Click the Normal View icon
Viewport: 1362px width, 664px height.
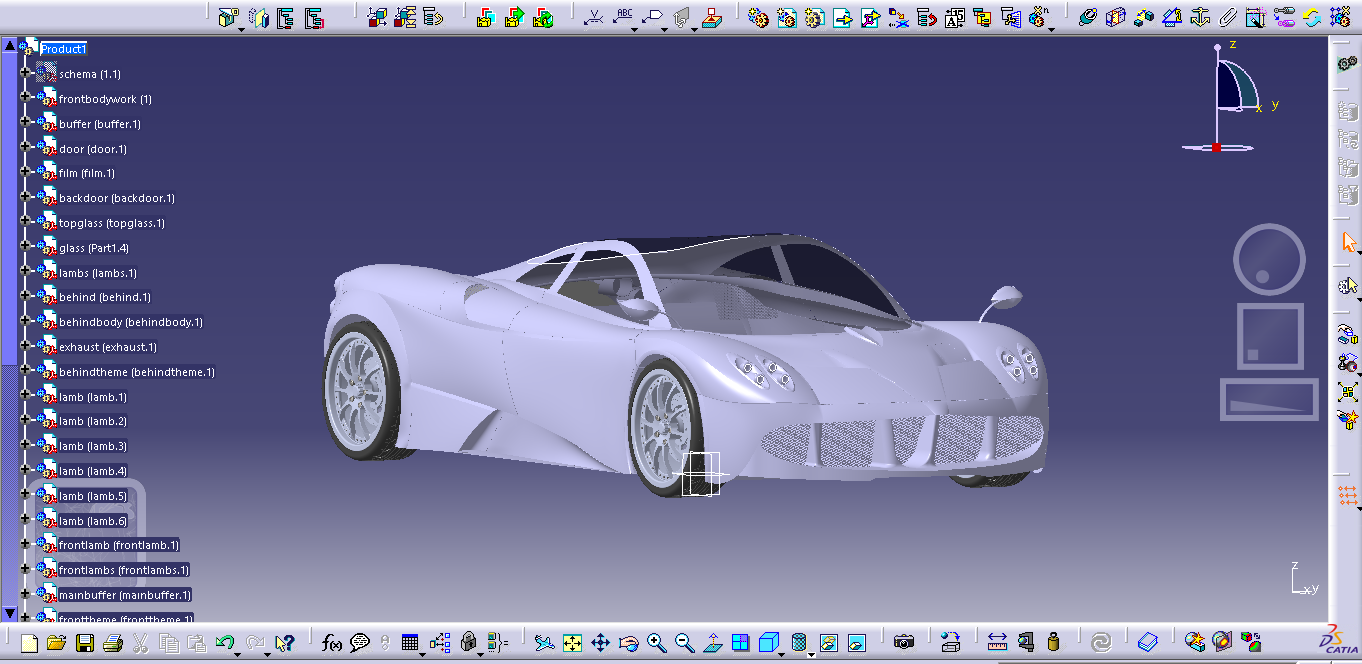point(711,642)
